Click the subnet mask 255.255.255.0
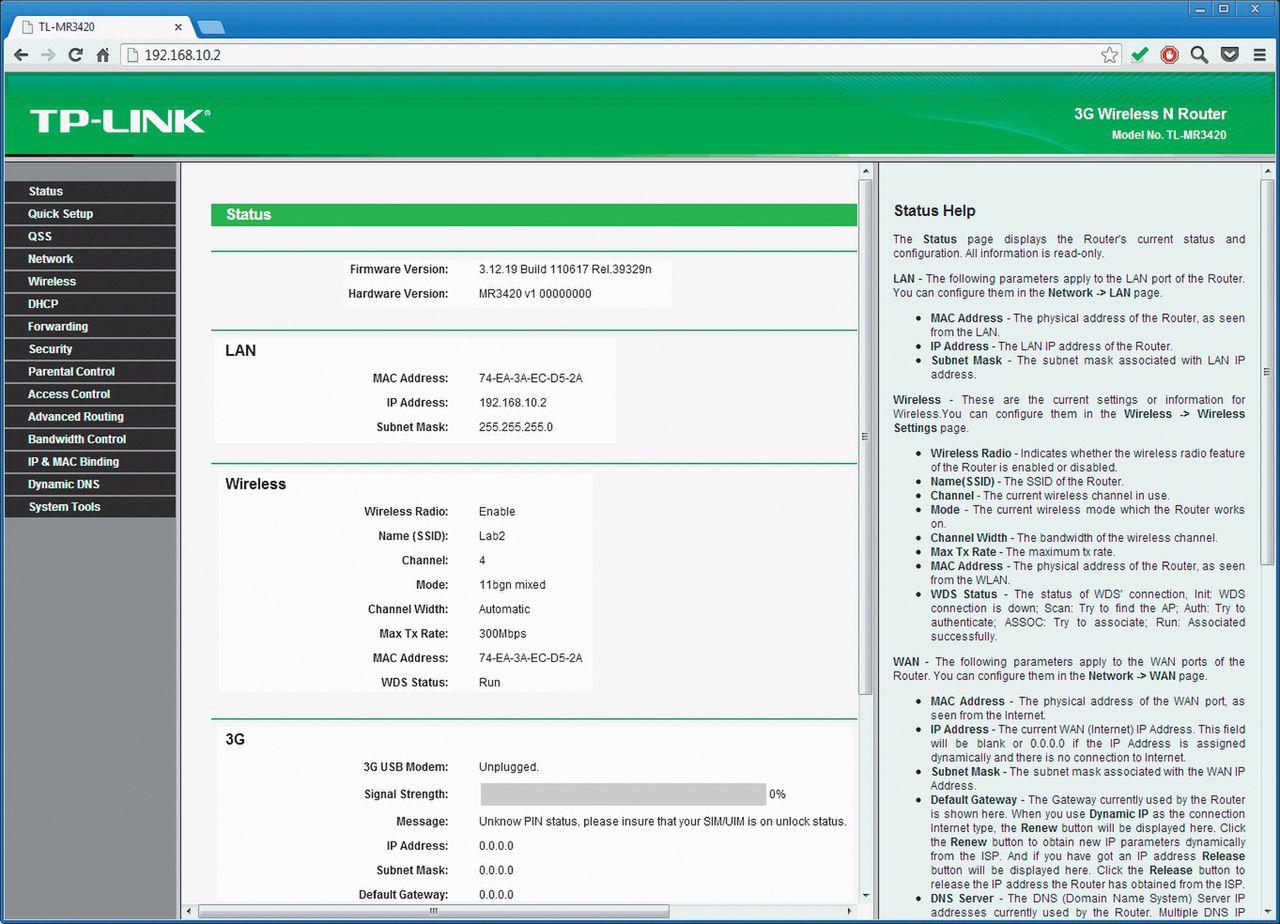The image size is (1280, 924). pos(515,427)
